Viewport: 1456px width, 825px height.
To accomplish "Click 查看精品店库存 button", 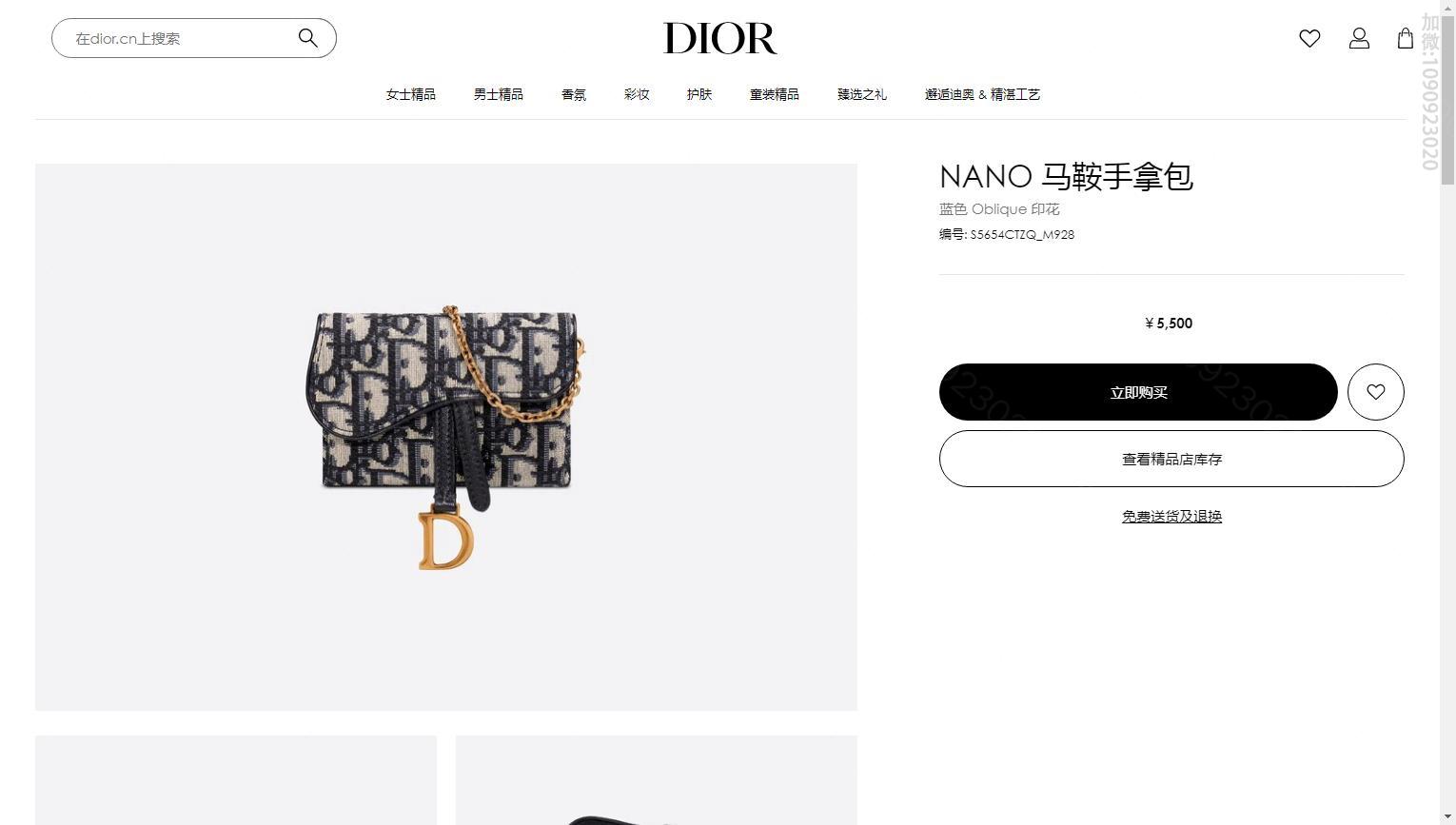I will 1171,459.
